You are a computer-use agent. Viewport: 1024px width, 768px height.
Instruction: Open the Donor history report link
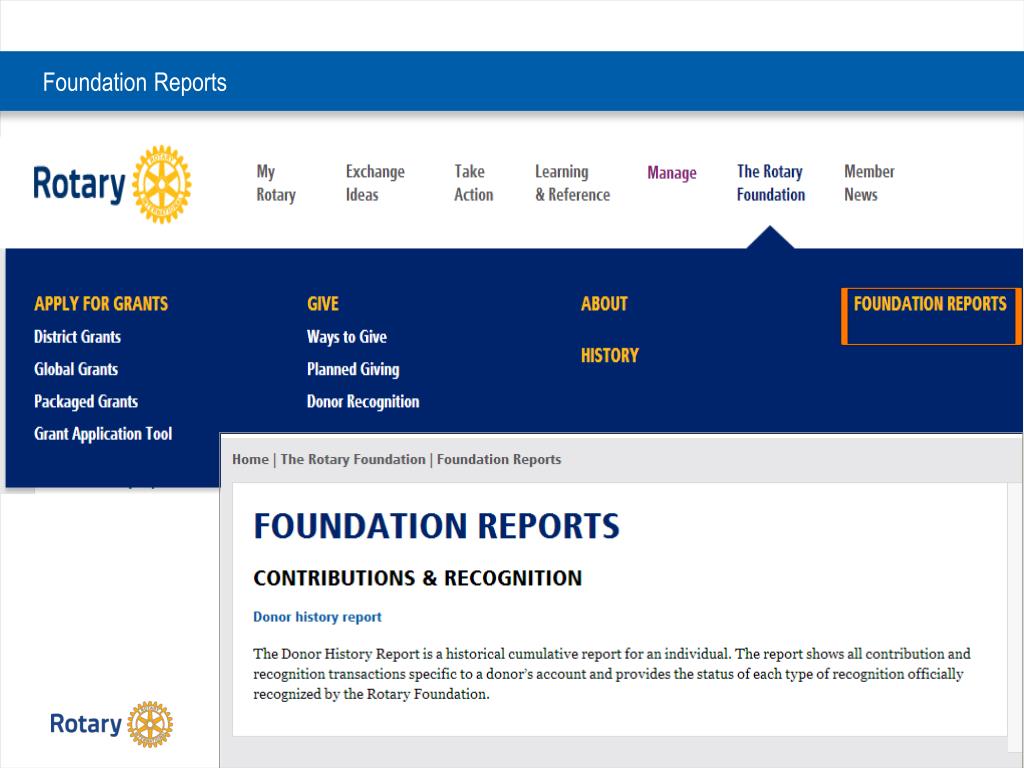click(317, 617)
